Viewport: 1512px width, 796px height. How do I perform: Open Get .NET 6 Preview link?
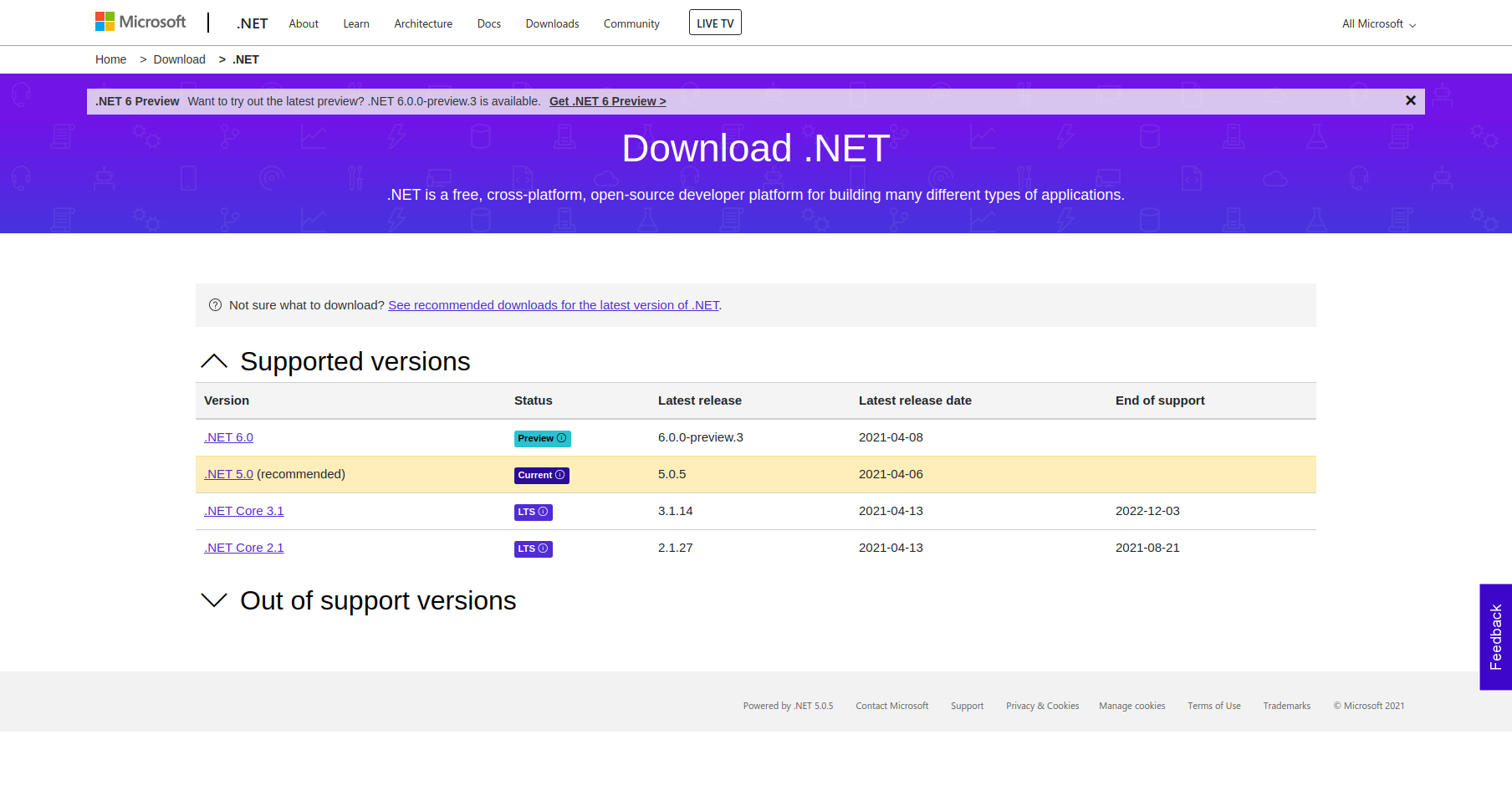[x=607, y=100]
